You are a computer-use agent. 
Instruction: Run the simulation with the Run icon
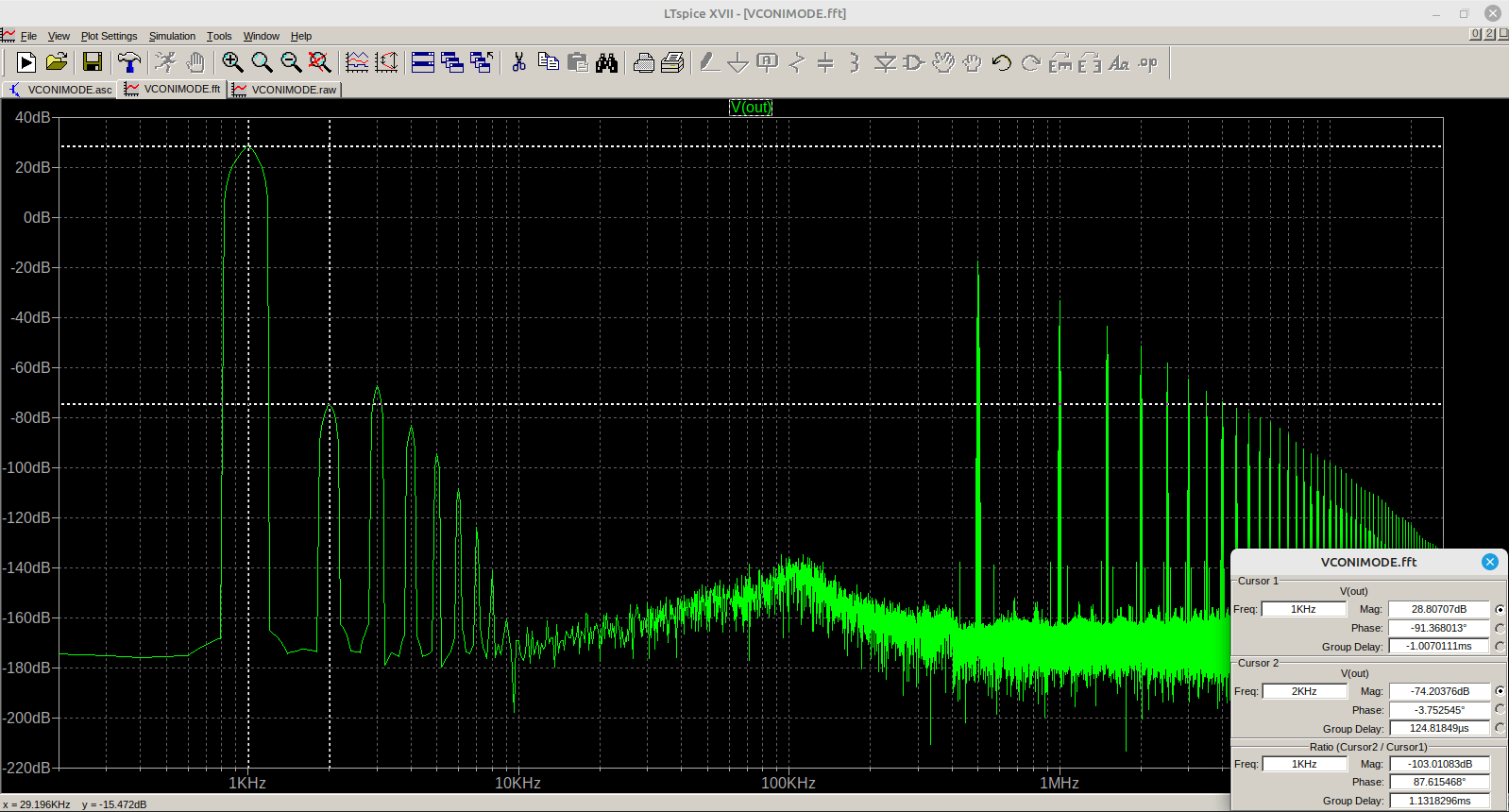(x=26, y=62)
